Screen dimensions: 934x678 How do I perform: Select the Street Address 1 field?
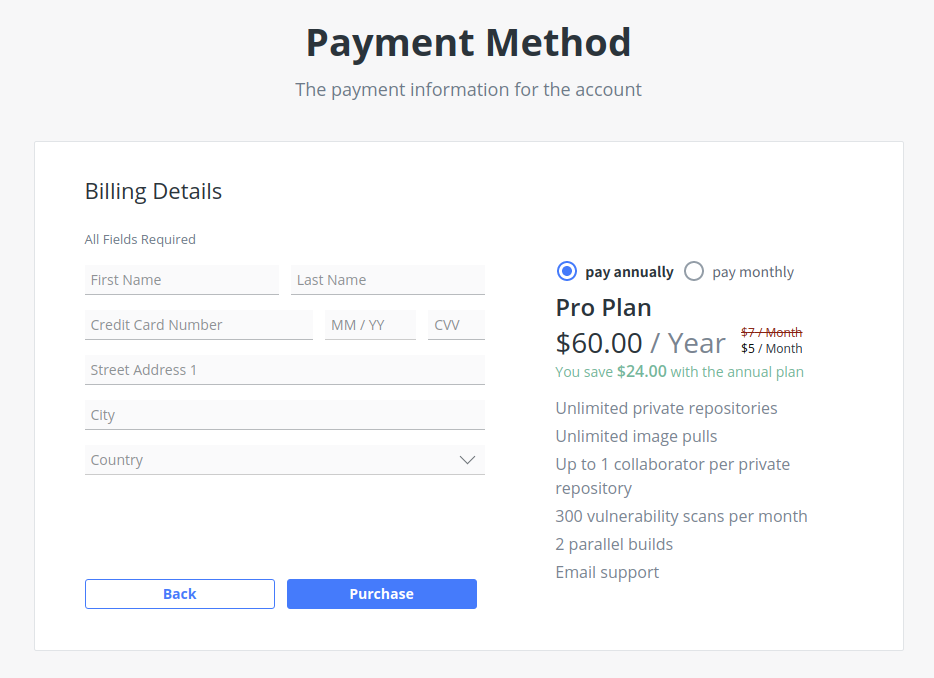(x=284, y=370)
